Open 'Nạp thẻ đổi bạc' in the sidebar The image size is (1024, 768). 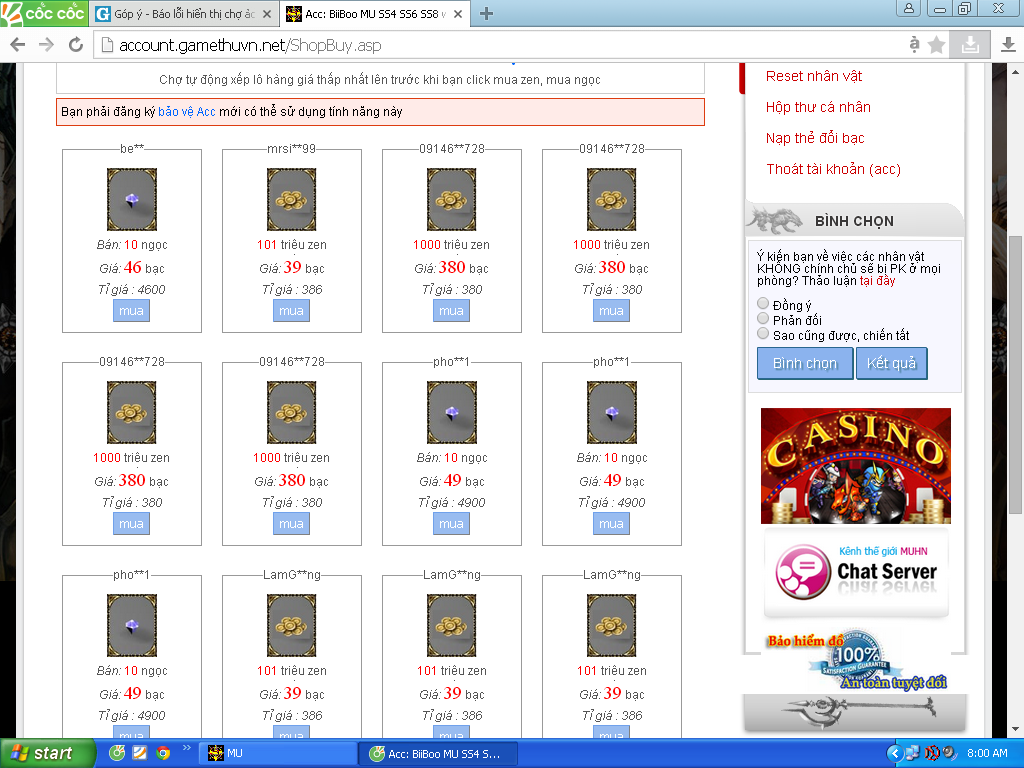click(815, 138)
